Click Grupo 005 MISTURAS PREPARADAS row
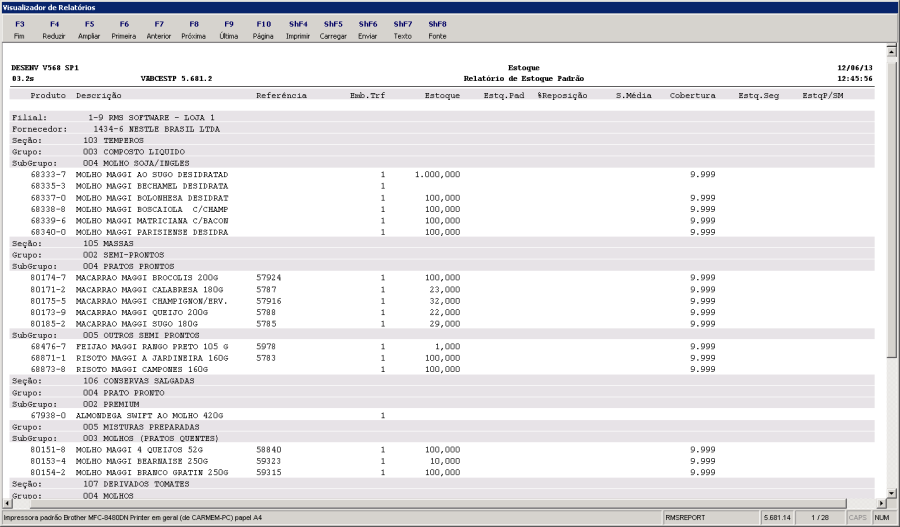Screen dimensions: 900x527 coord(442,427)
